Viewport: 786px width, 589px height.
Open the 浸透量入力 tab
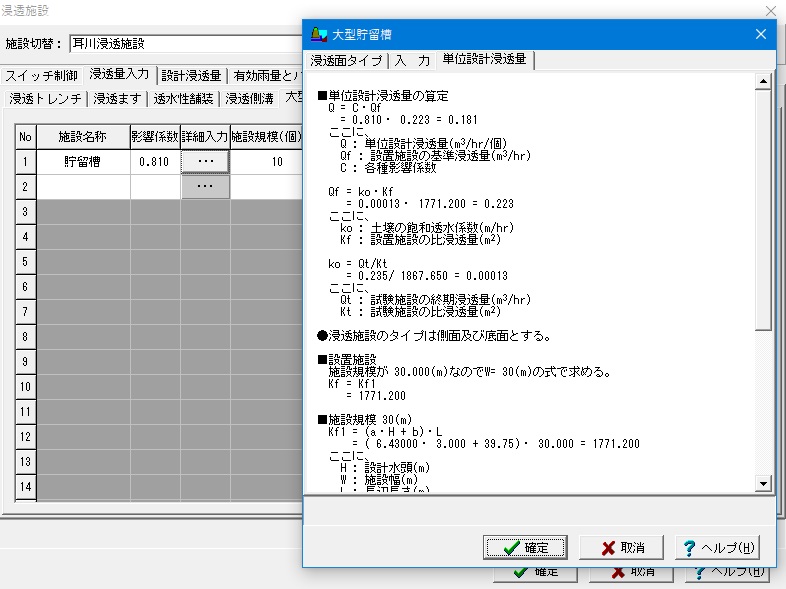click(119, 74)
